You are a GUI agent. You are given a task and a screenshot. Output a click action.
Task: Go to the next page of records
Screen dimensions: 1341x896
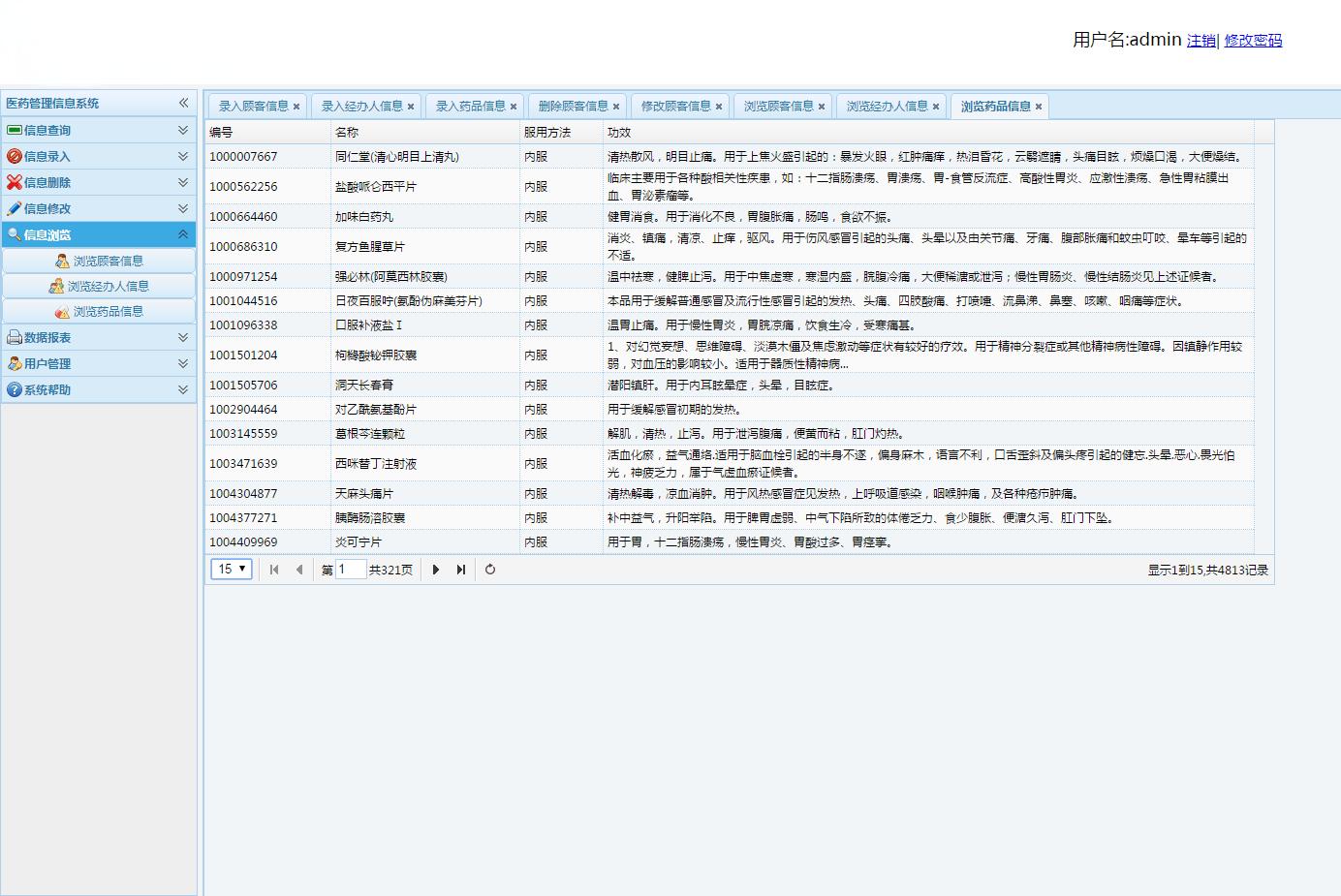[x=436, y=570]
